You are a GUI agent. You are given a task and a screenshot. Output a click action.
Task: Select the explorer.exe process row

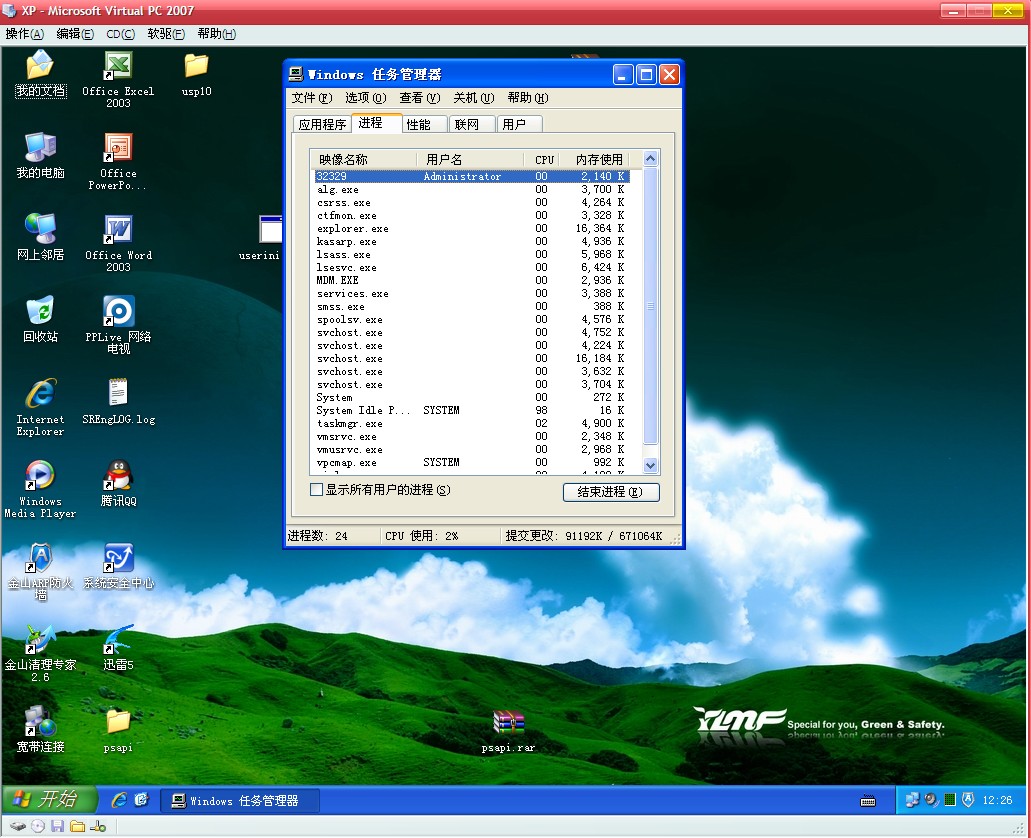353,229
